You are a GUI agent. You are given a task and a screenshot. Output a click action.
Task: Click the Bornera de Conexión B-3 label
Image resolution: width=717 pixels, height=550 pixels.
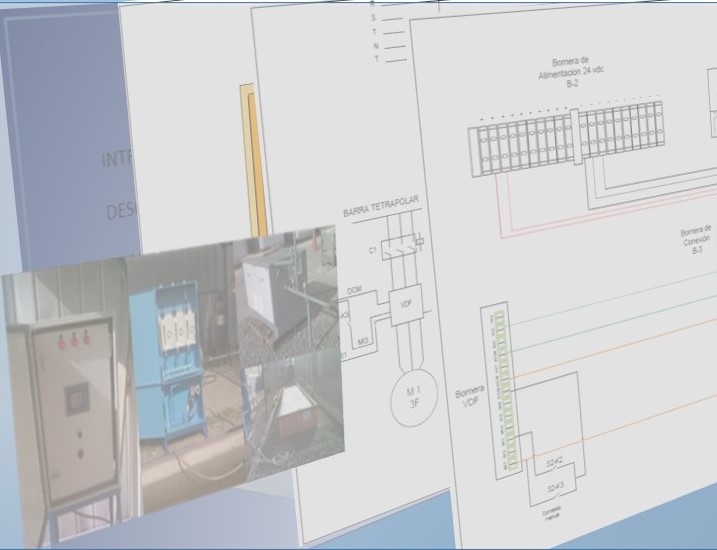(x=697, y=240)
